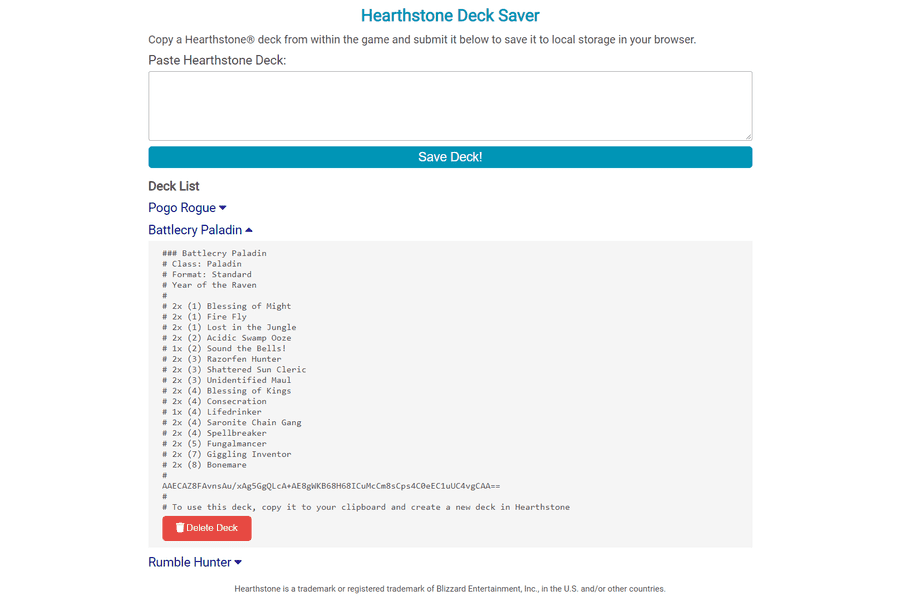Image resolution: width=899 pixels, height=600 pixels.
Task: Collapse the Battlecry Paladin deck
Action: (x=200, y=230)
